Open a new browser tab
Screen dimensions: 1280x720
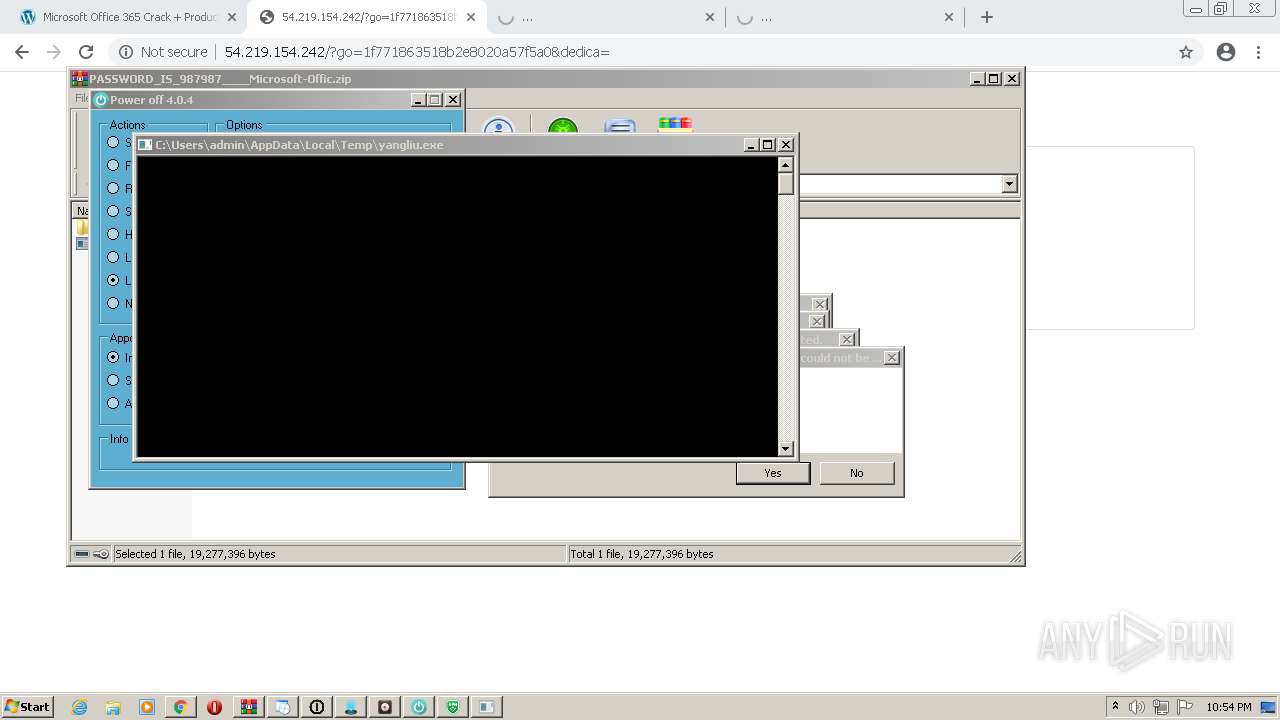pyautogui.click(x=987, y=17)
